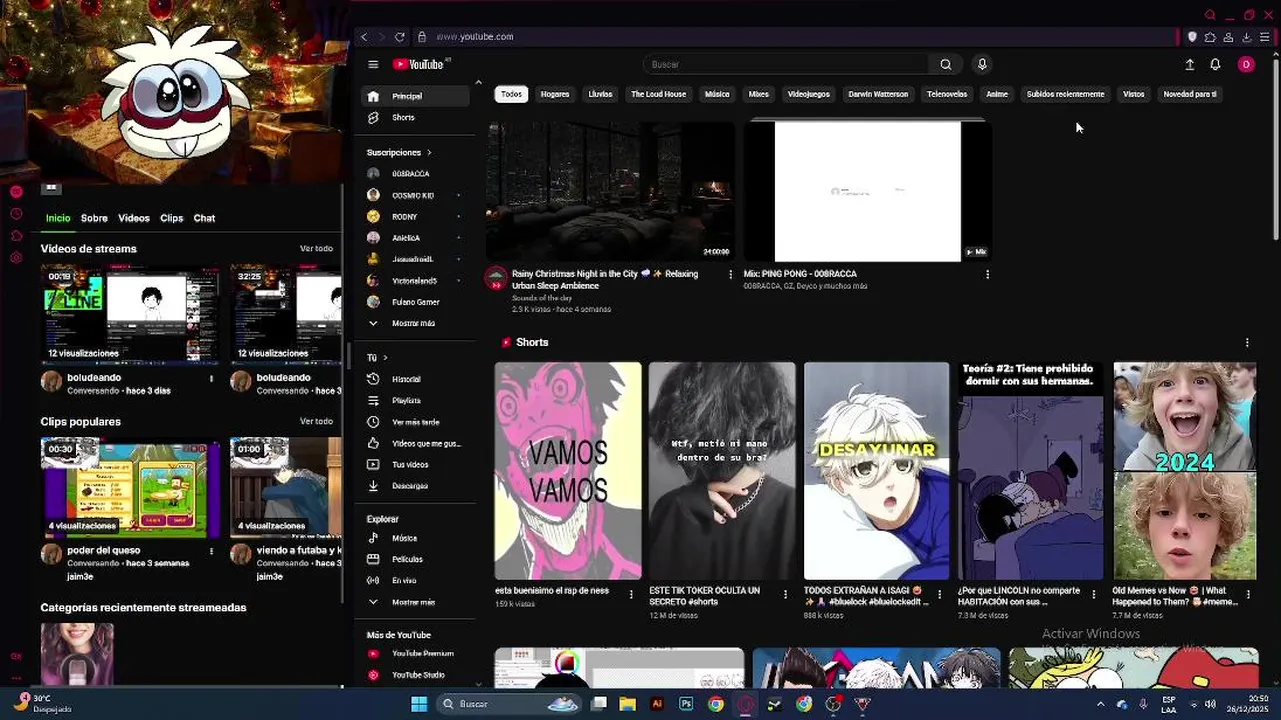Open the DESAYUNAR short thumbnail

click(876, 471)
